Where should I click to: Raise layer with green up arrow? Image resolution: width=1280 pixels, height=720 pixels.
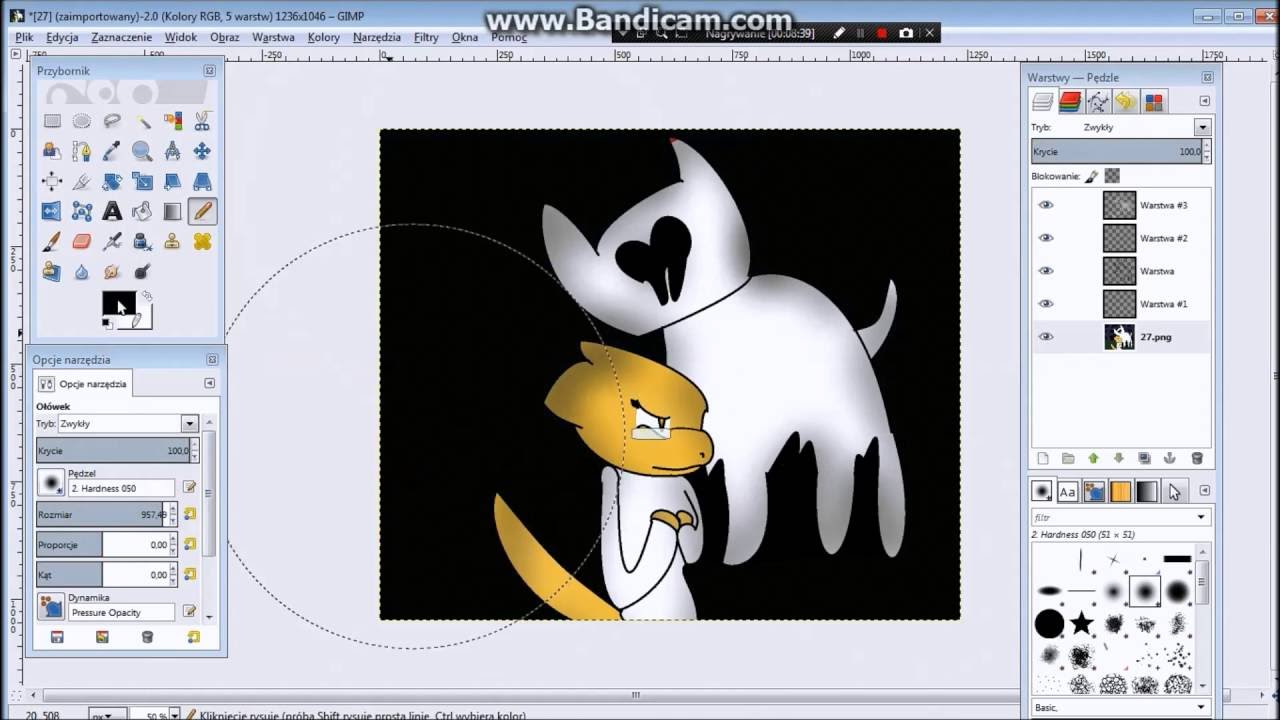1093,458
